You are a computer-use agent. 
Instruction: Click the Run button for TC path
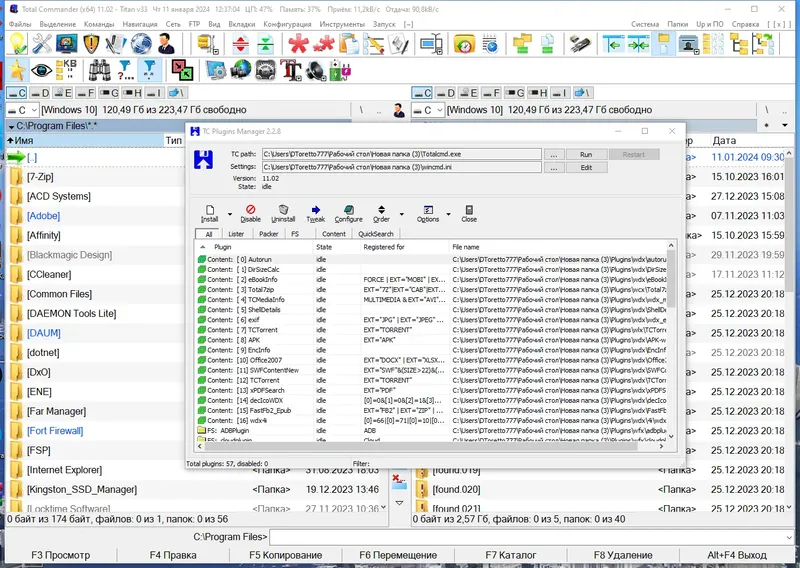(586, 154)
